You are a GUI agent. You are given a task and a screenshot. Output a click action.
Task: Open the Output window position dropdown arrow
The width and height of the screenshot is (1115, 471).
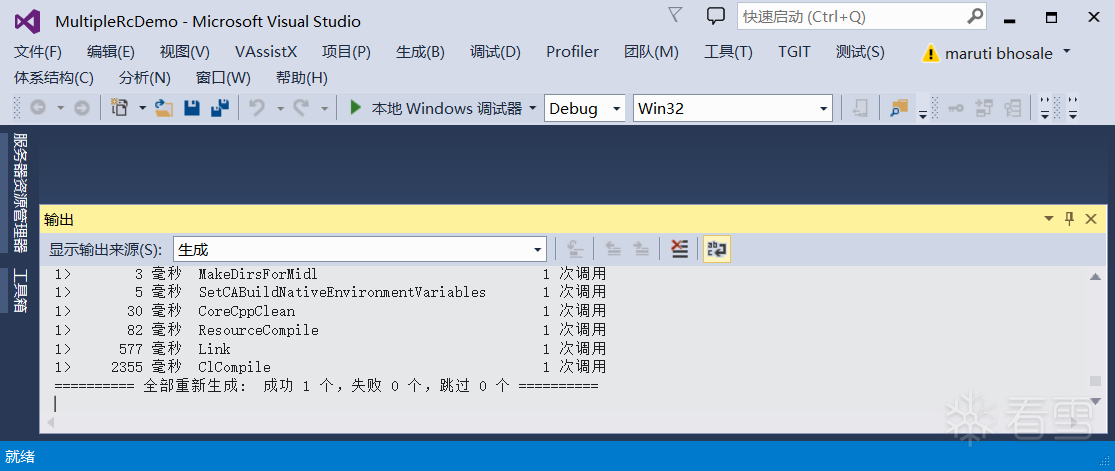pos(1048,218)
